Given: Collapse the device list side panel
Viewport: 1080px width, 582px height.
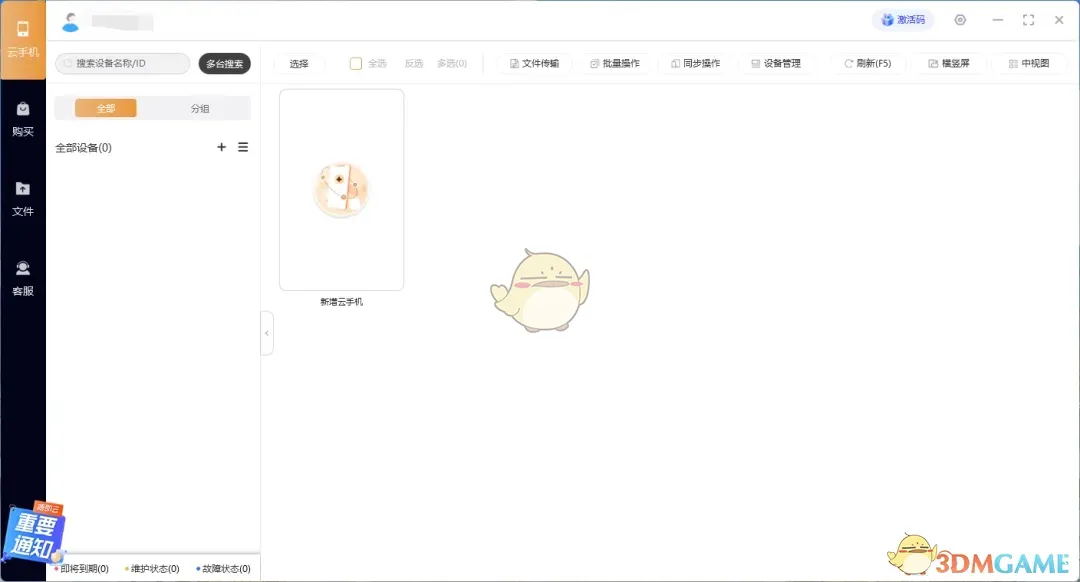Looking at the screenshot, I should 267,334.
